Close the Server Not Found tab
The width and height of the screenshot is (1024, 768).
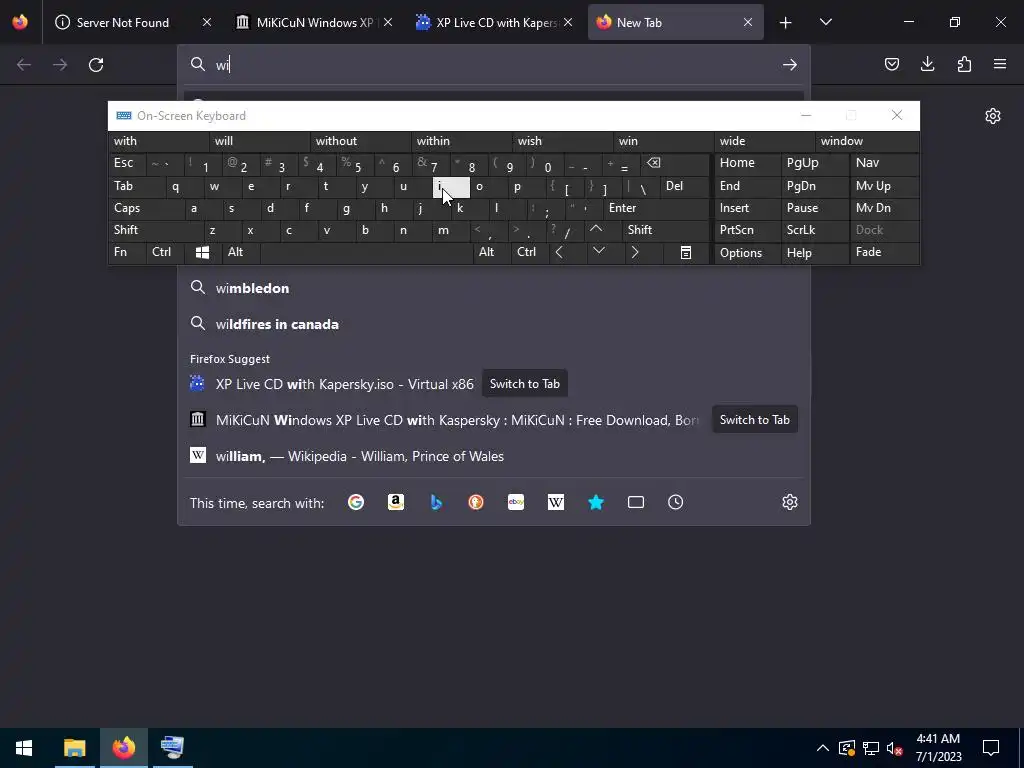[x=206, y=23]
